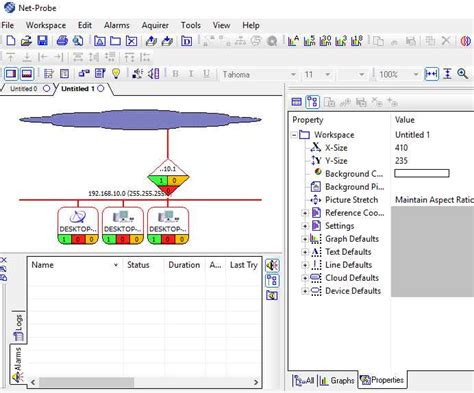This screenshot has height=393, width=474.
Task: Open the Workspace menu
Action: (x=46, y=25)
